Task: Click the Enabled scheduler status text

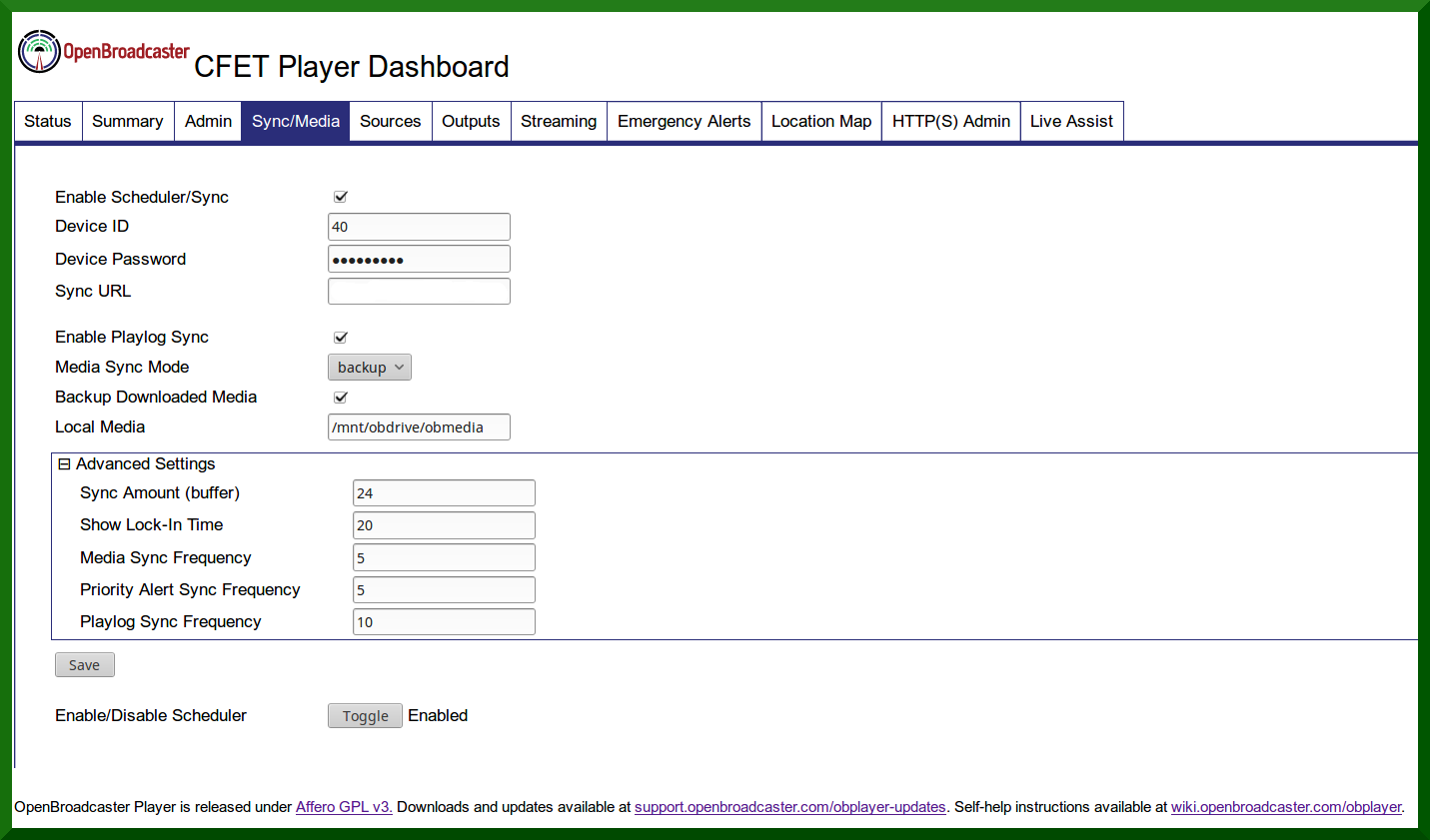Action: pyautogui.click(x=438, y=715)
